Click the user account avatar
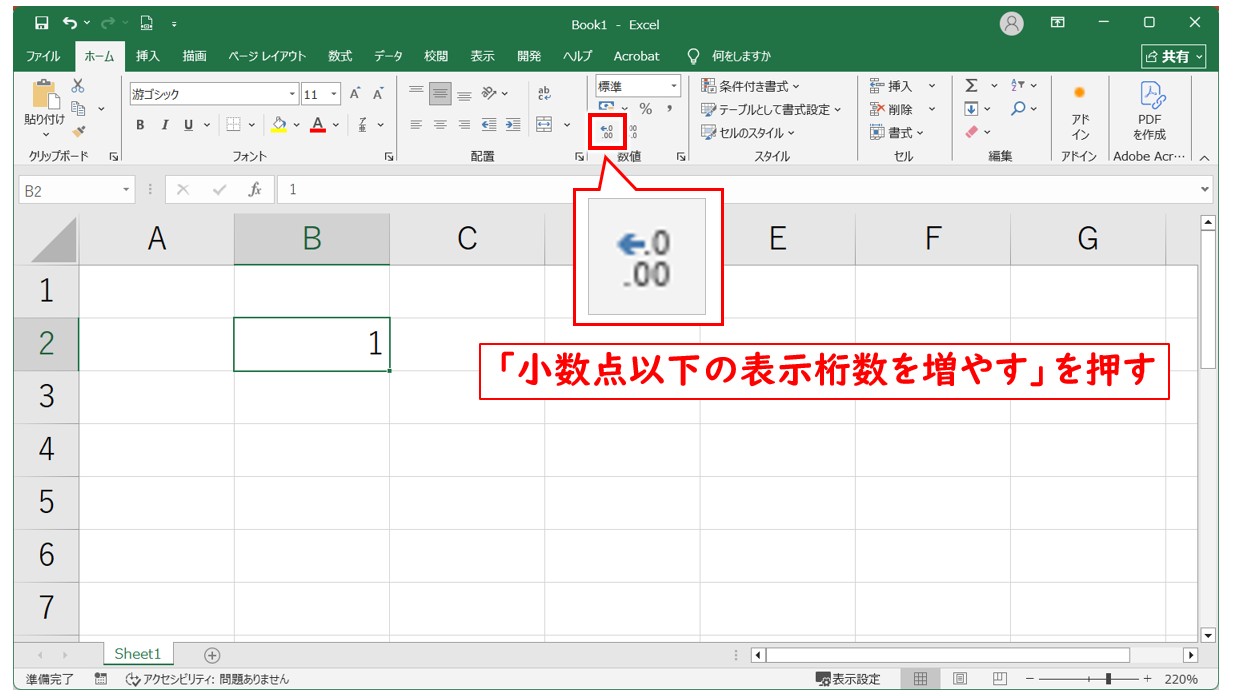 pos(1012,24)
